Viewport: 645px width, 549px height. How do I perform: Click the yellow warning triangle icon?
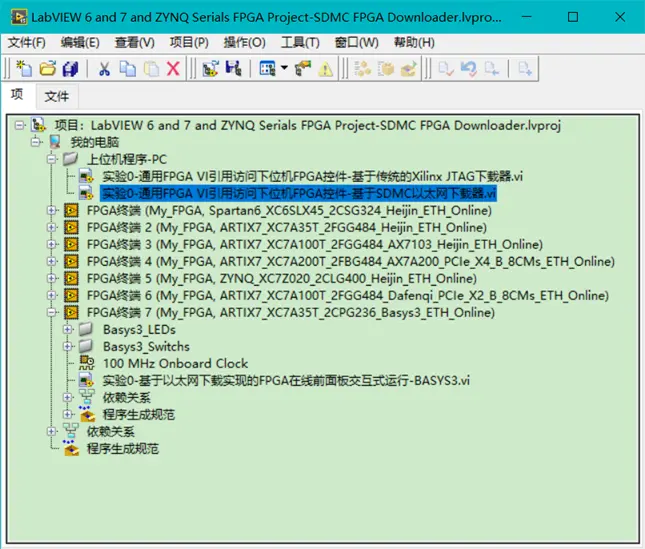(325, 69)
